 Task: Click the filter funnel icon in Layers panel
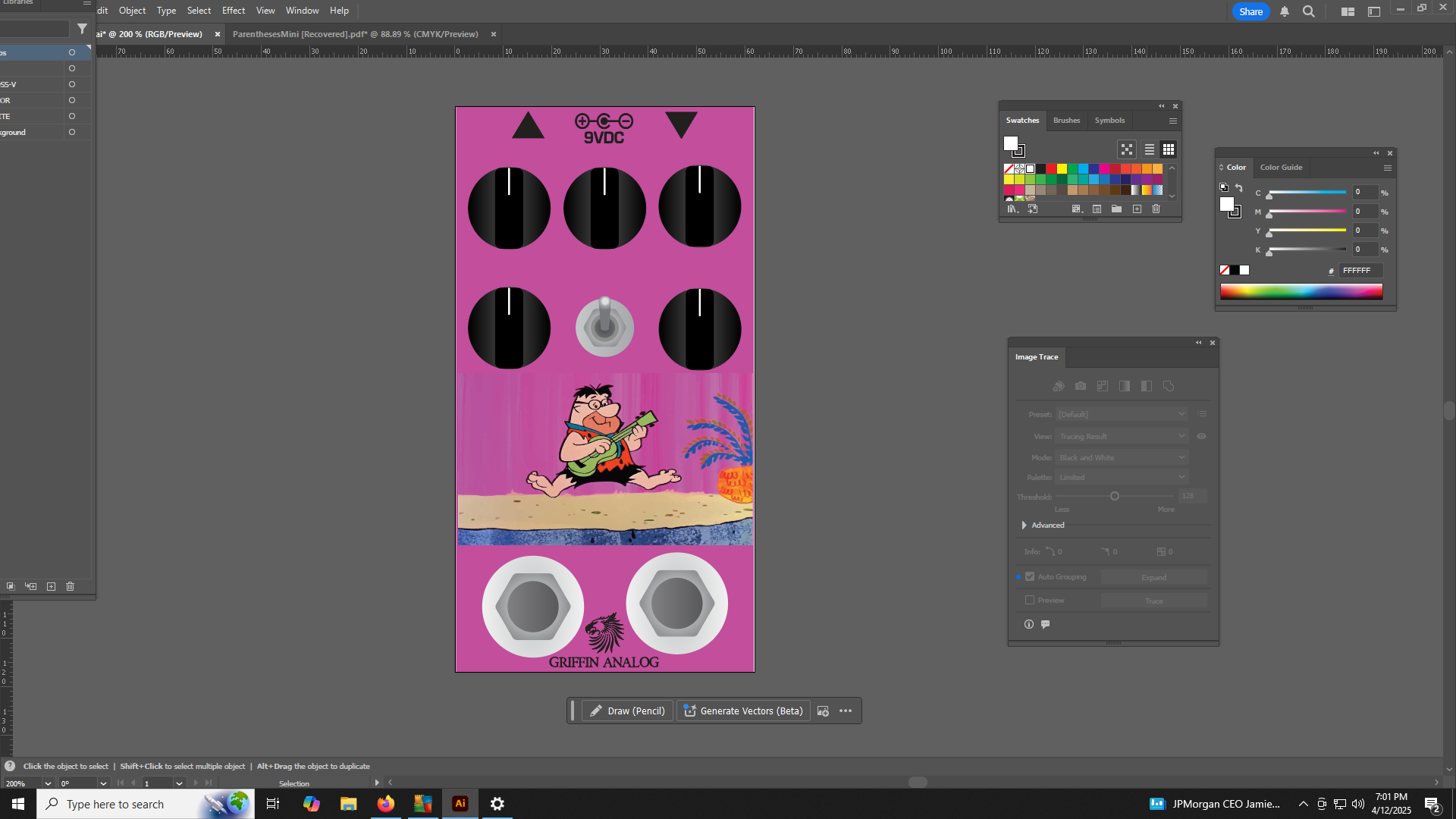(x=82, y=29)
